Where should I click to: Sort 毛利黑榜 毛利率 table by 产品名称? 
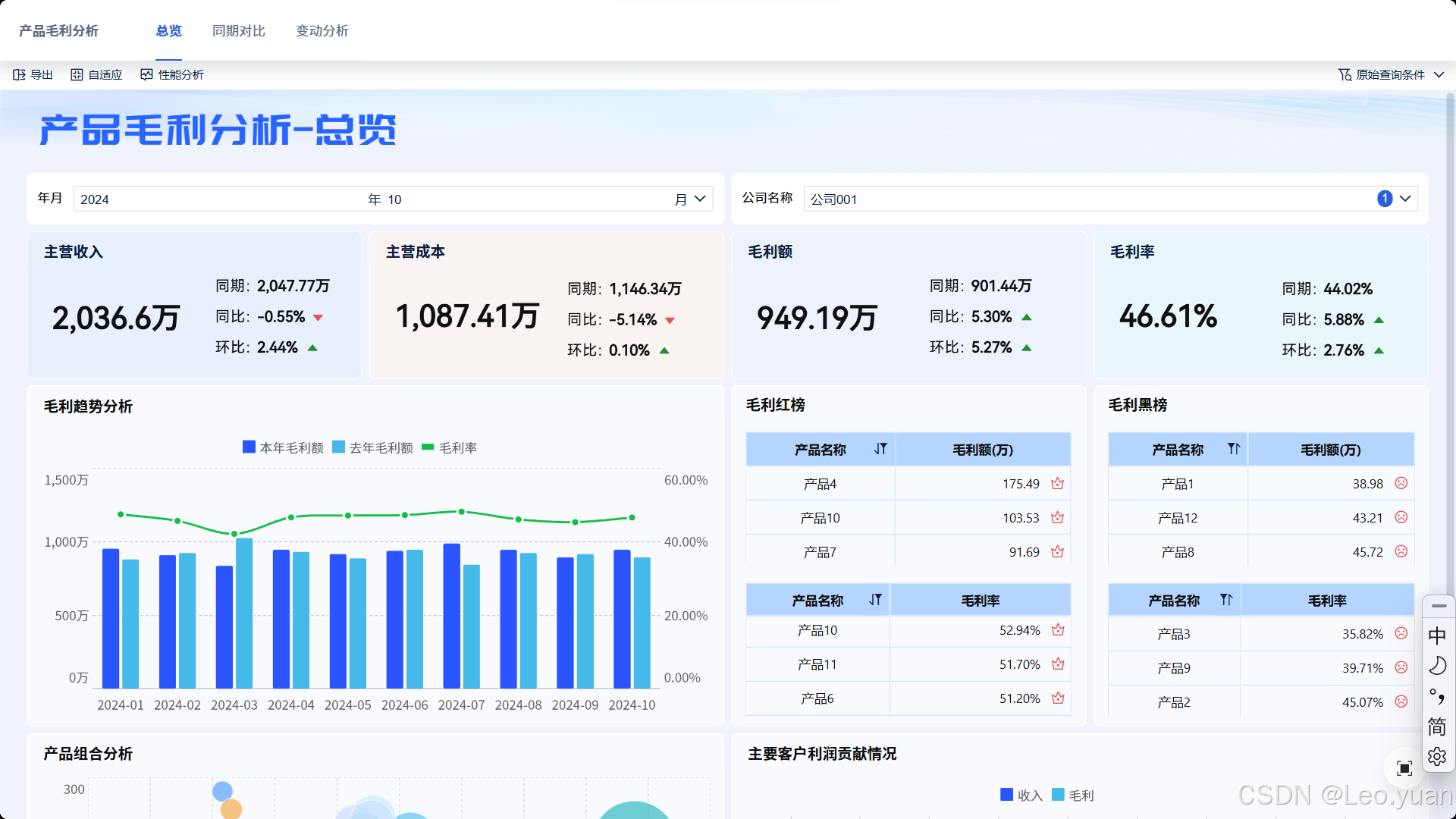[x=1226, y=600]
